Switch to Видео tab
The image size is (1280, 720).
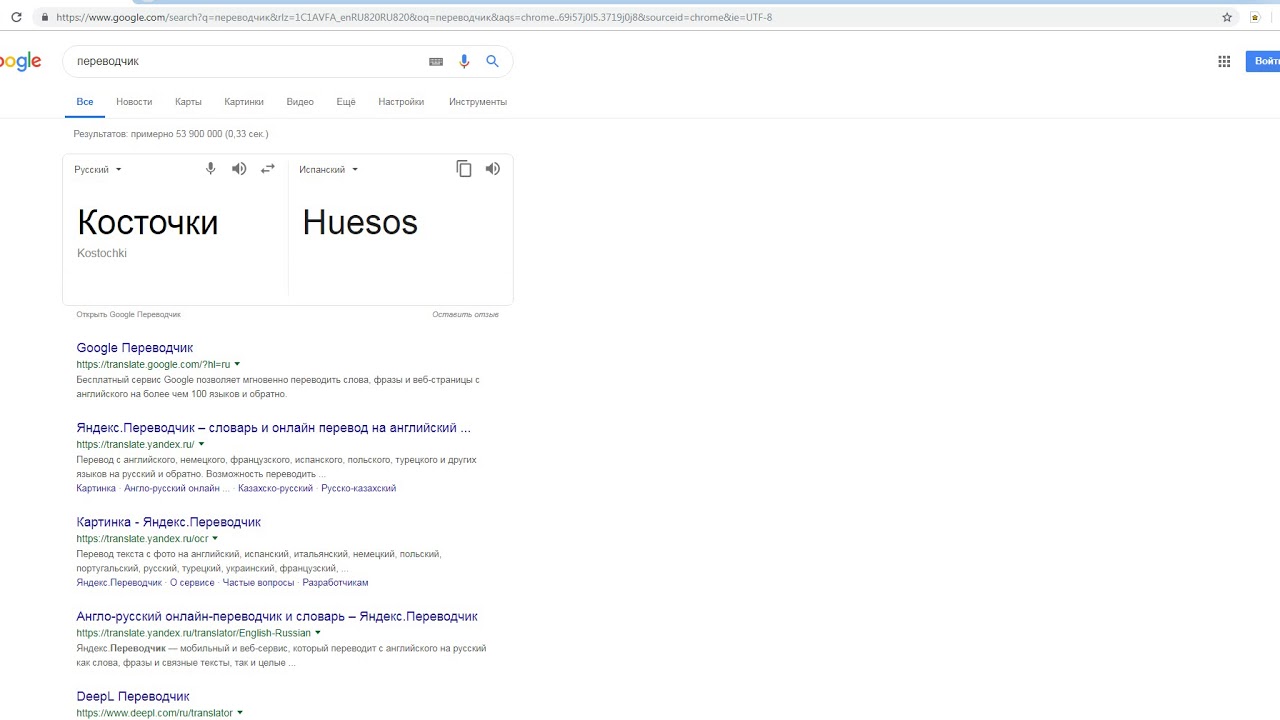300,102
